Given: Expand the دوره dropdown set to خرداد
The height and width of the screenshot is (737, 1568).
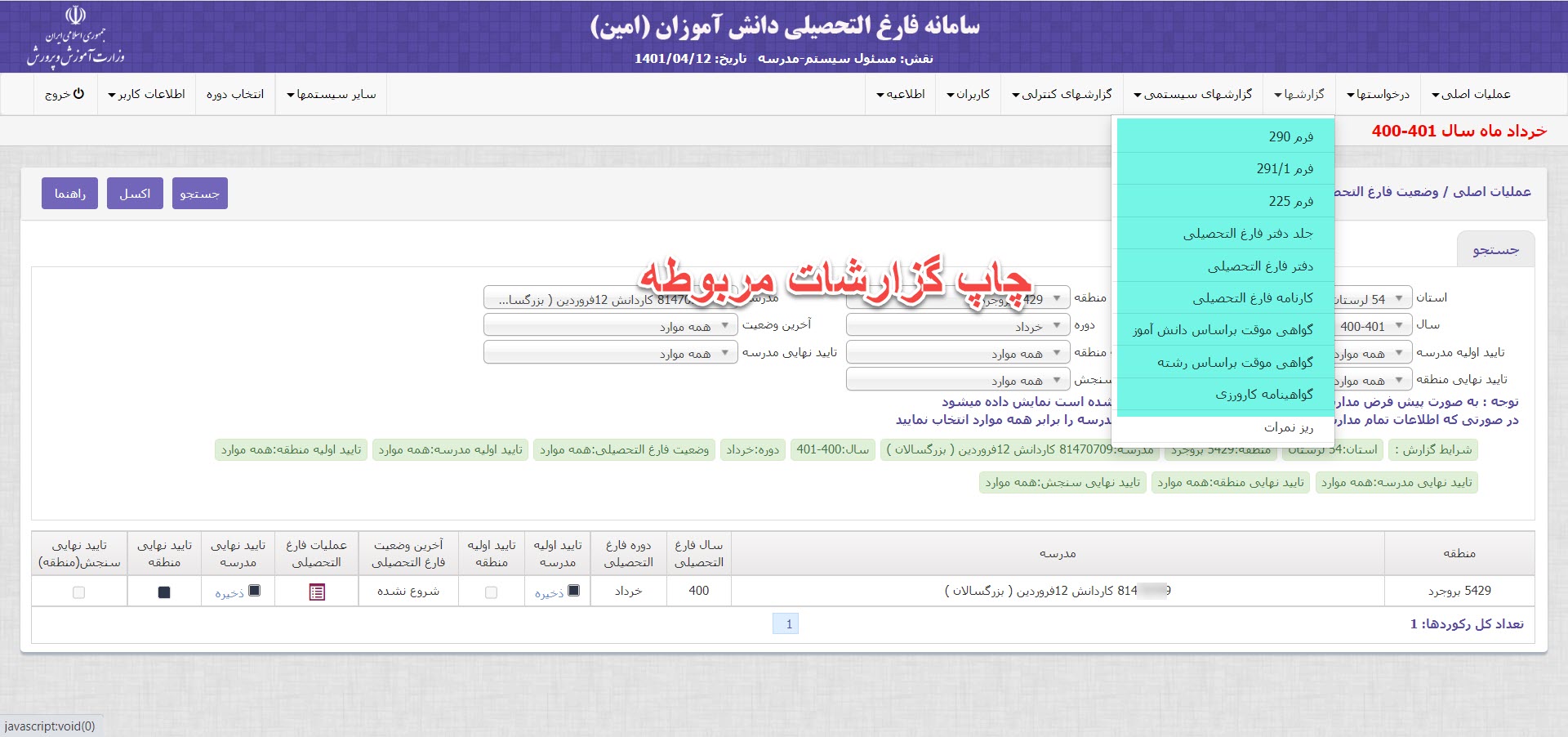Looking at the screenshot, I should click(x=957, y=326).
